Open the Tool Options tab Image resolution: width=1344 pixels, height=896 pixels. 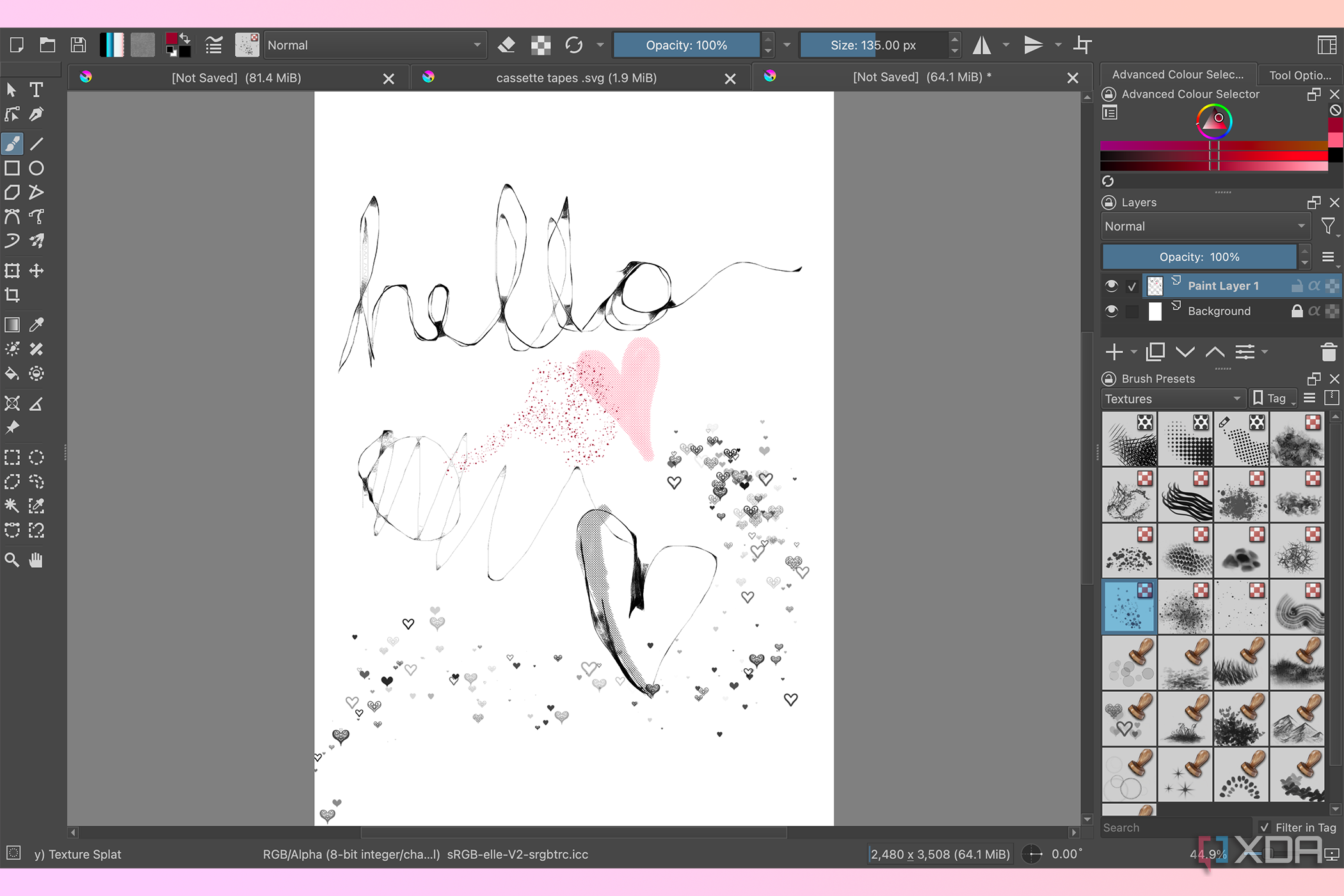tap(1299, 75)
